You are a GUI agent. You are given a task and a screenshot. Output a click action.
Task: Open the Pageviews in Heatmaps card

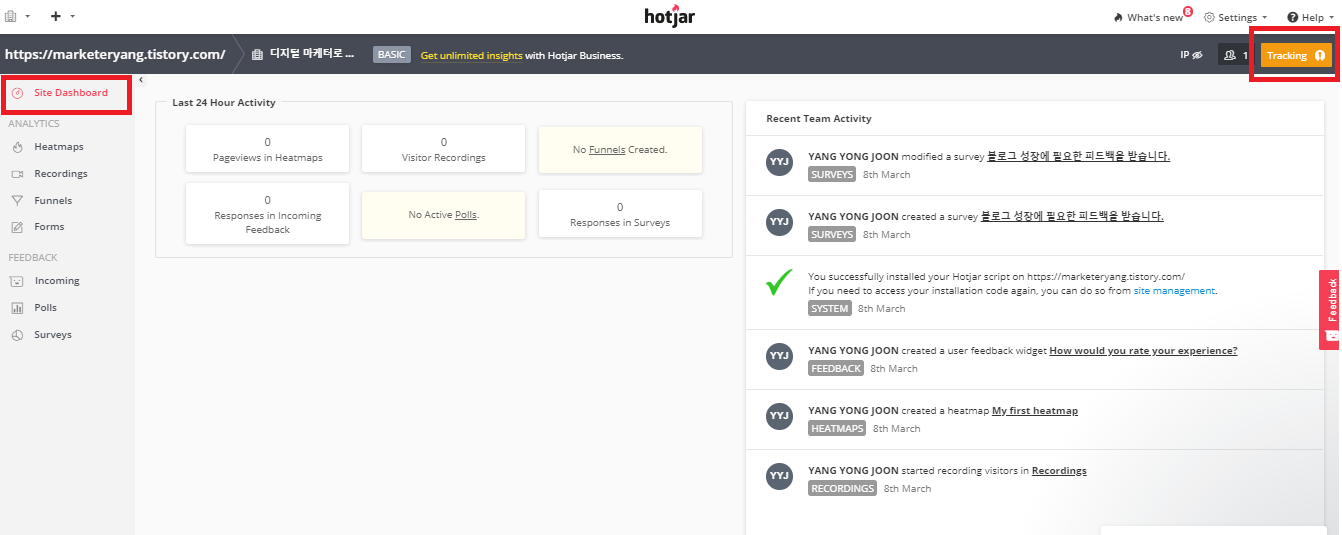coord(267,149)
